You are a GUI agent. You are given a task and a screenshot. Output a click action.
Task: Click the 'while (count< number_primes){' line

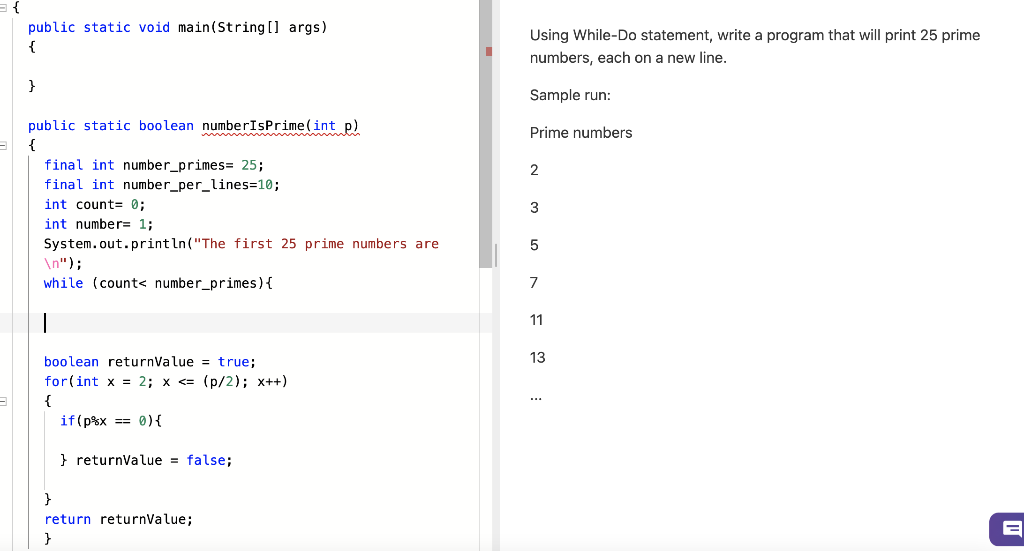pos(158,283)
